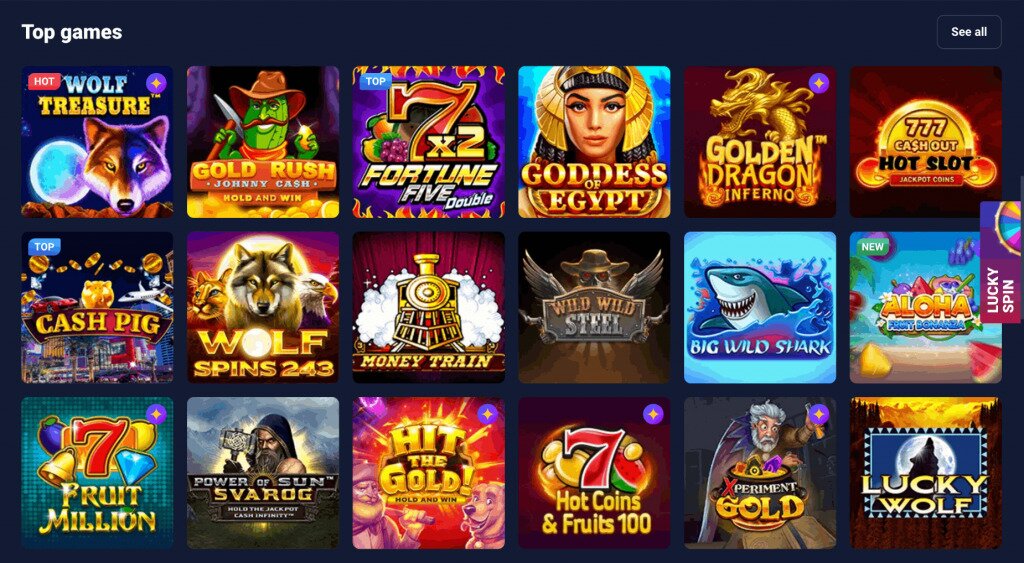Viewport: 1024px width, 563px height.
Task: Click the HOT label on Wolf Treasure
Action: [x=44, y=82]
